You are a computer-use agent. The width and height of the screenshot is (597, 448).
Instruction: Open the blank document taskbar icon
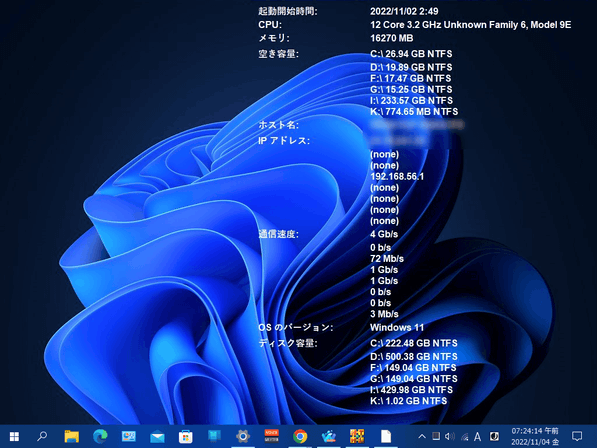pyautogui.click(x=386, y=436)
